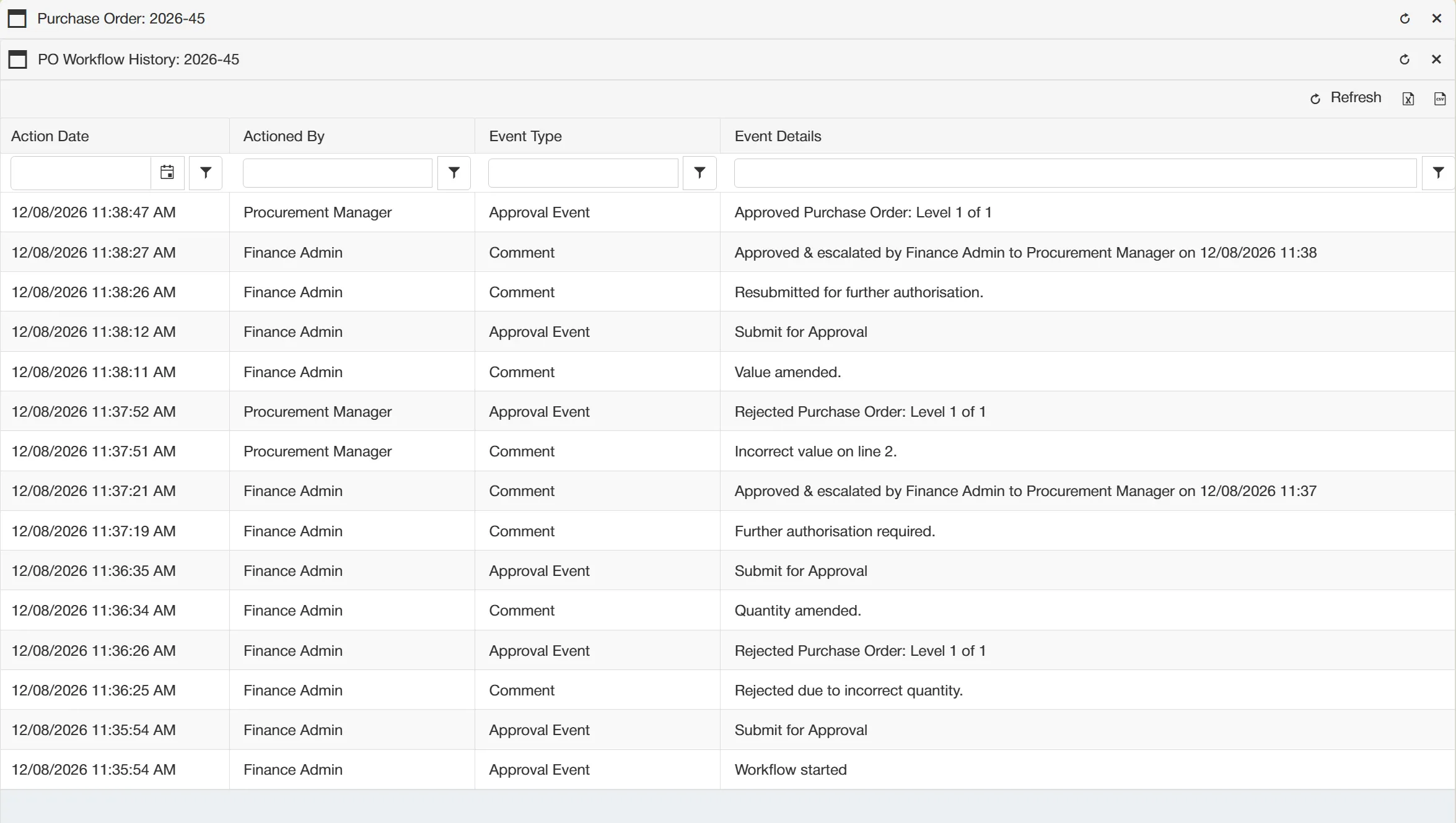Select 'Further authorisation required.' cell
The height and width of the screenshot is (823, 1456).
click(x=1087, y=531)
